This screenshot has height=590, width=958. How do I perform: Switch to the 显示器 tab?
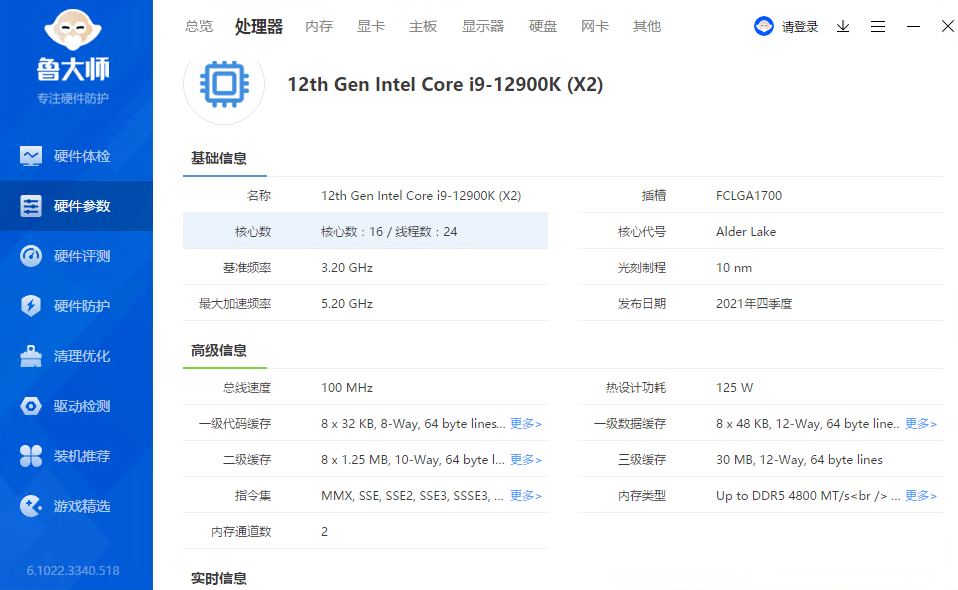click(x=483, y=26)
